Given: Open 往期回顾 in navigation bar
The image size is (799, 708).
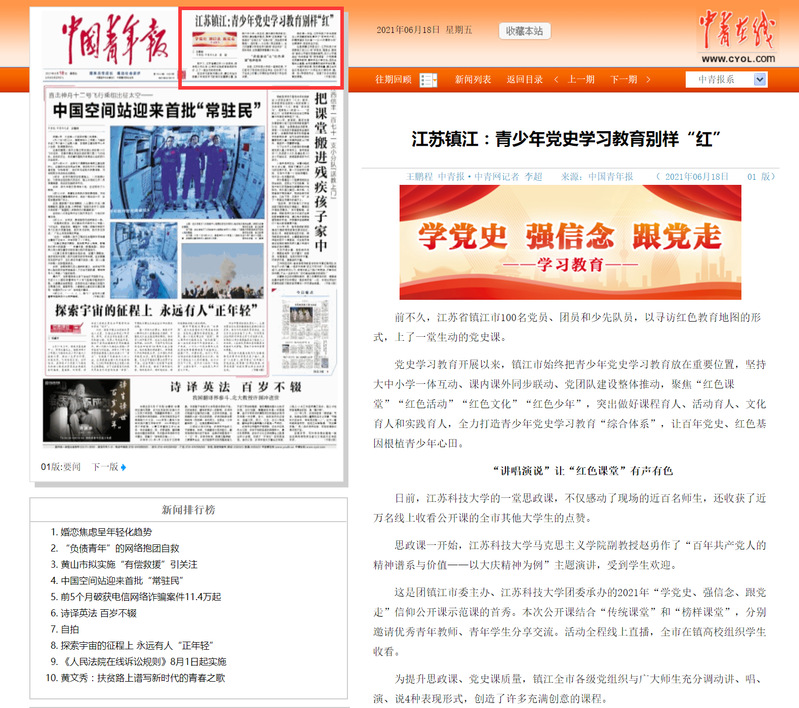Looking at the screenshot, I should pyautogui.click(x=393, y=80).
